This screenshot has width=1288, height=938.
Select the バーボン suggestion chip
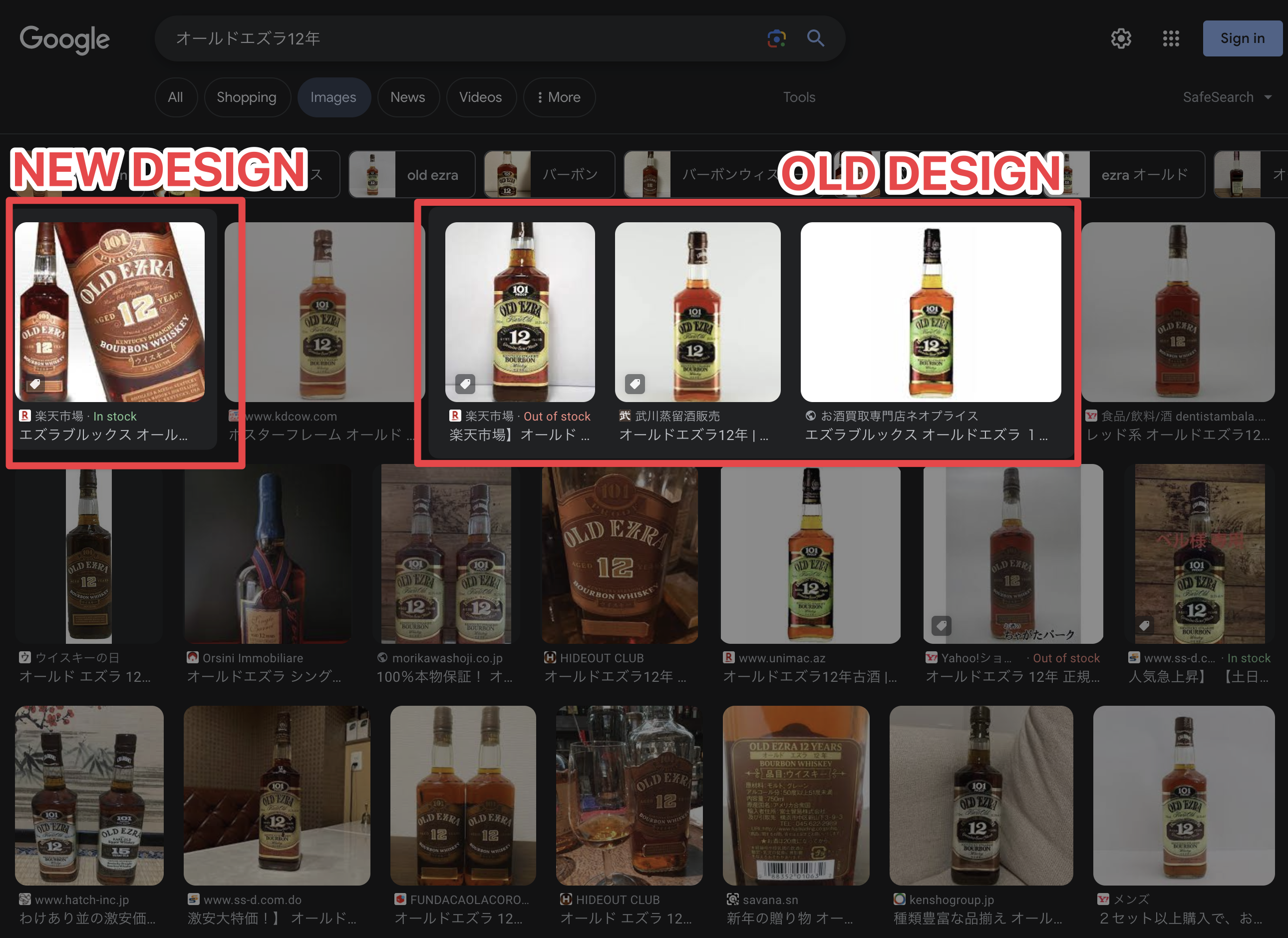(x=549, y=174)
